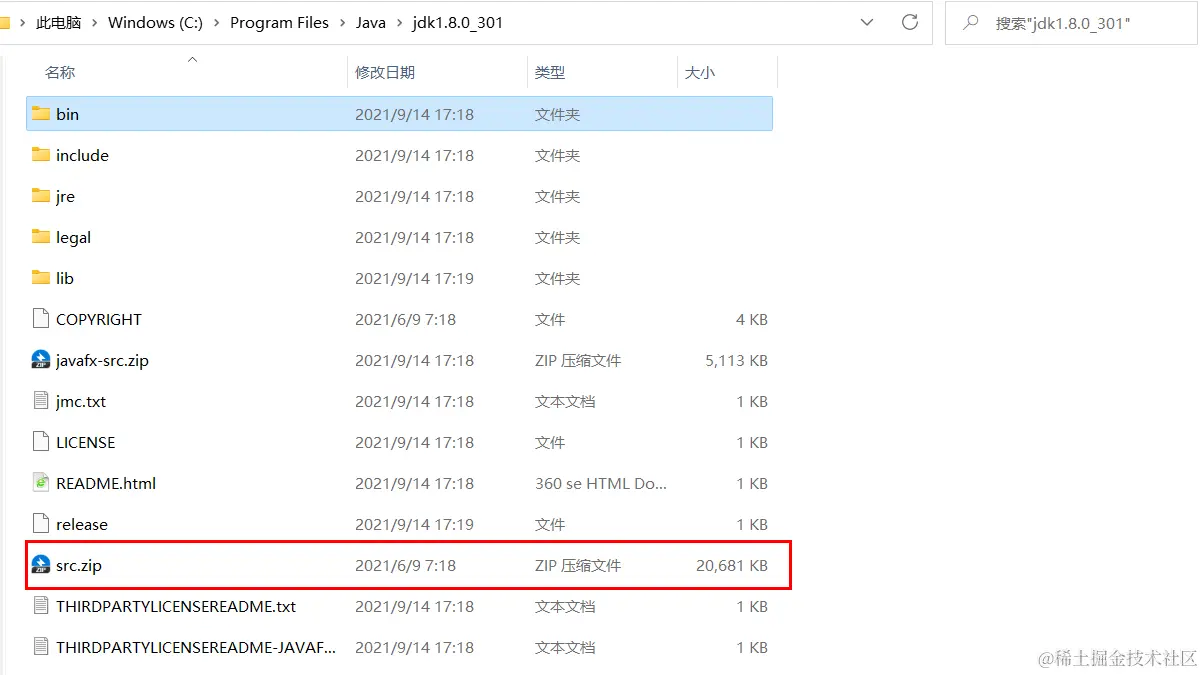
Task: Click the jre folder icon
Action: point(40,196)
